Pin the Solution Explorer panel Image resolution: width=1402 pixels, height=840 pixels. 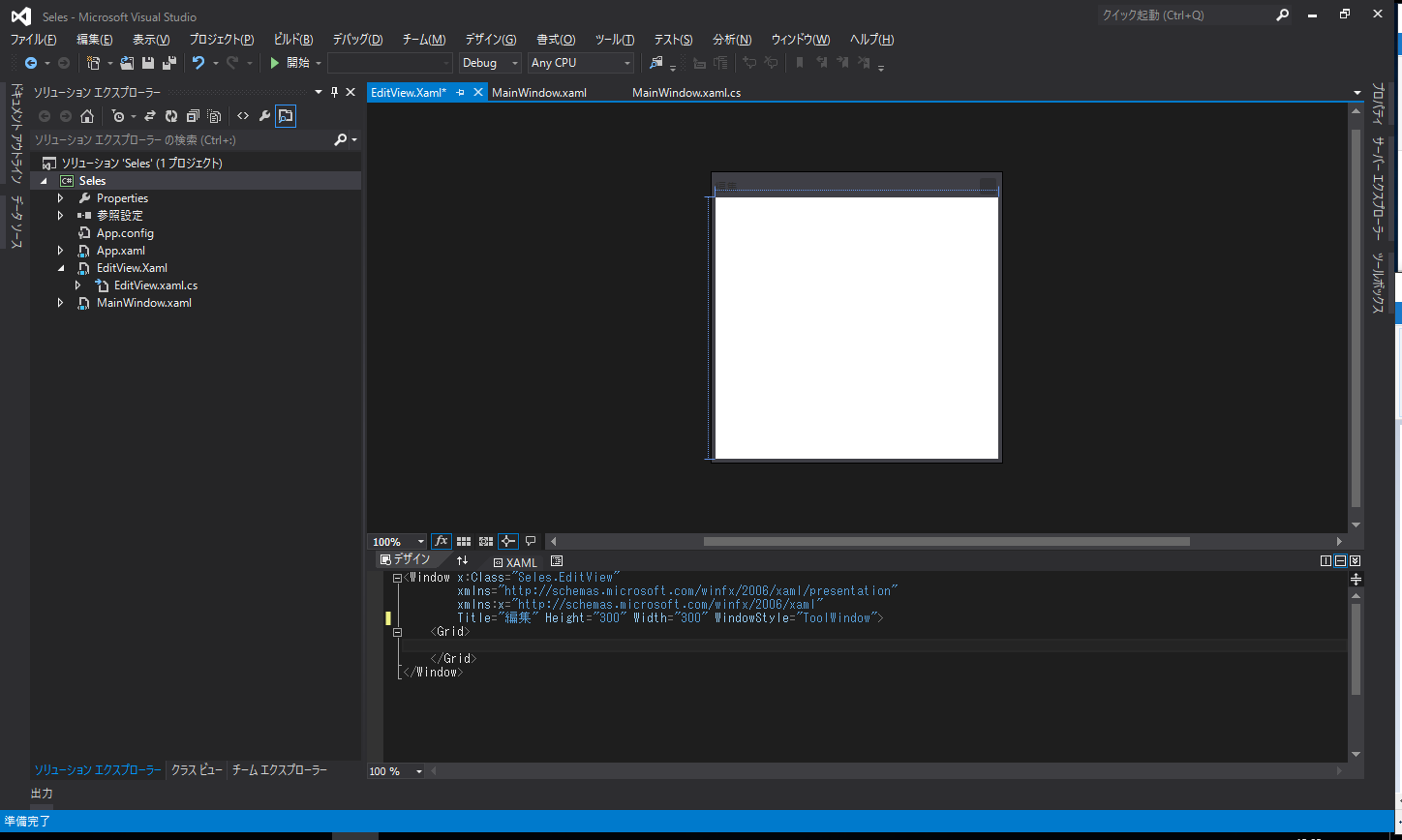pos(335,92)
